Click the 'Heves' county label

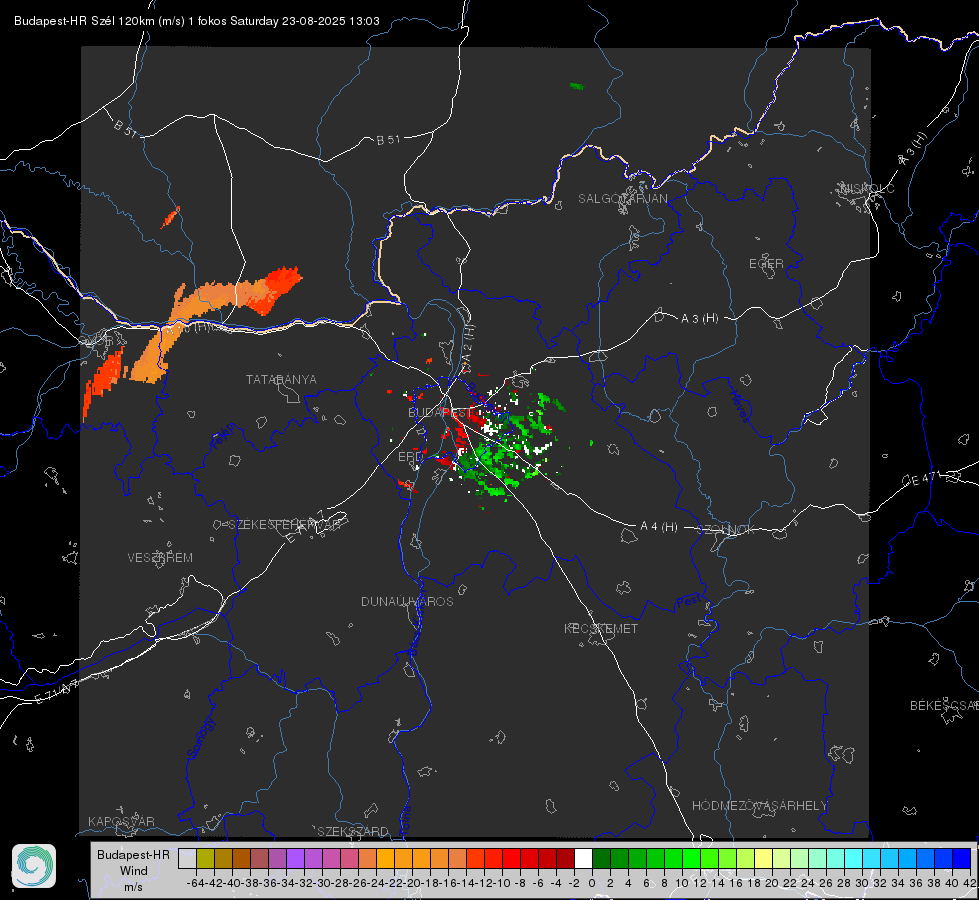pos(739,406)
